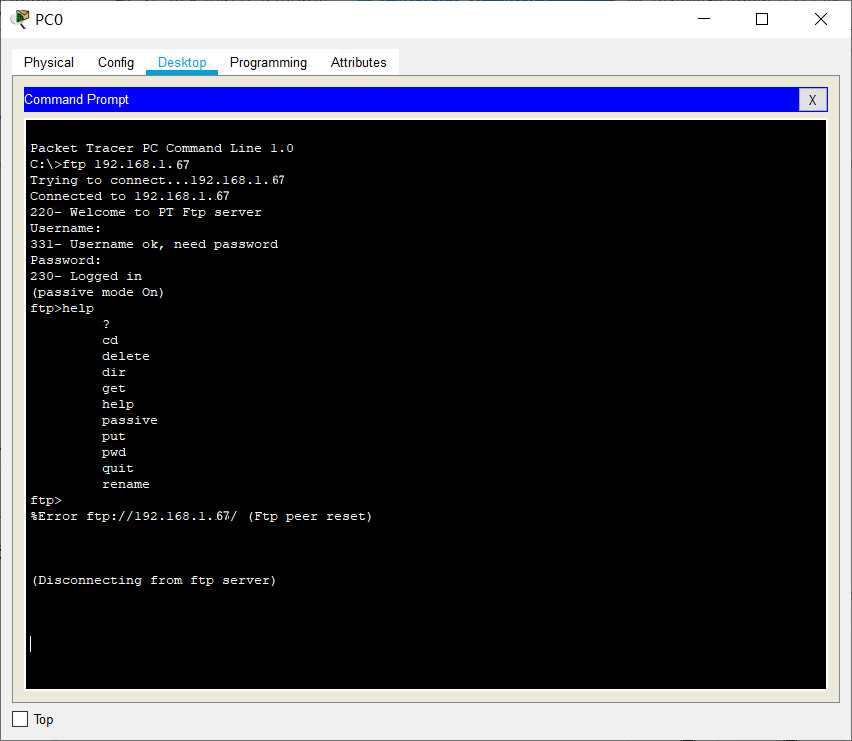Minimize the PC0 window
The width and height of the screenshot is (852, 741).
704,19
